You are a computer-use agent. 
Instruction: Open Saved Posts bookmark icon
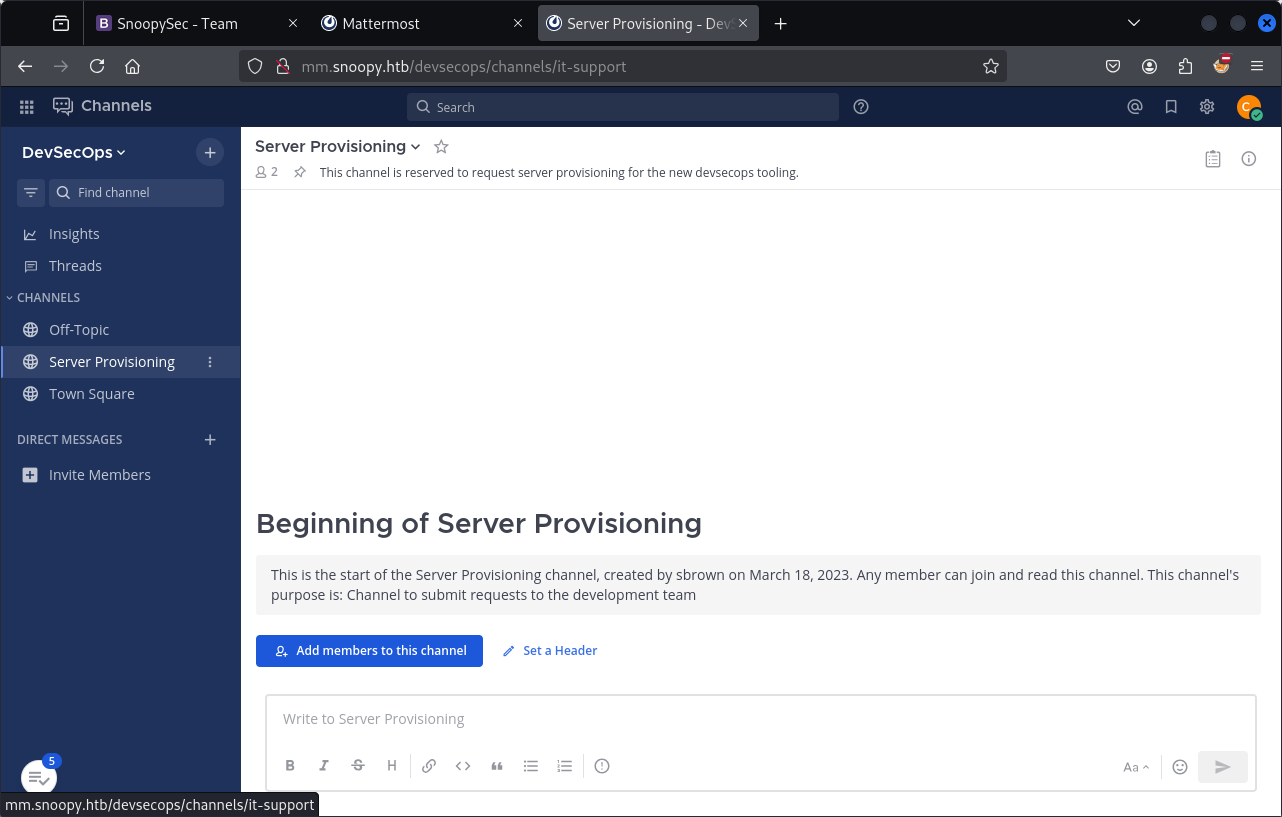tap(1171, 107)
